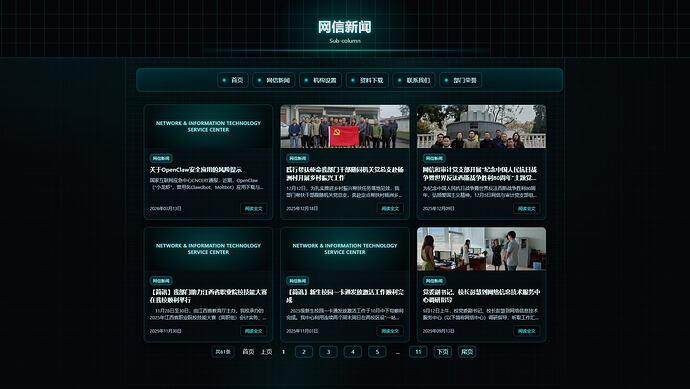Click the 网信新闻 tag on the 2025年12月18日 card
The image size is (690, 389).
297,158
